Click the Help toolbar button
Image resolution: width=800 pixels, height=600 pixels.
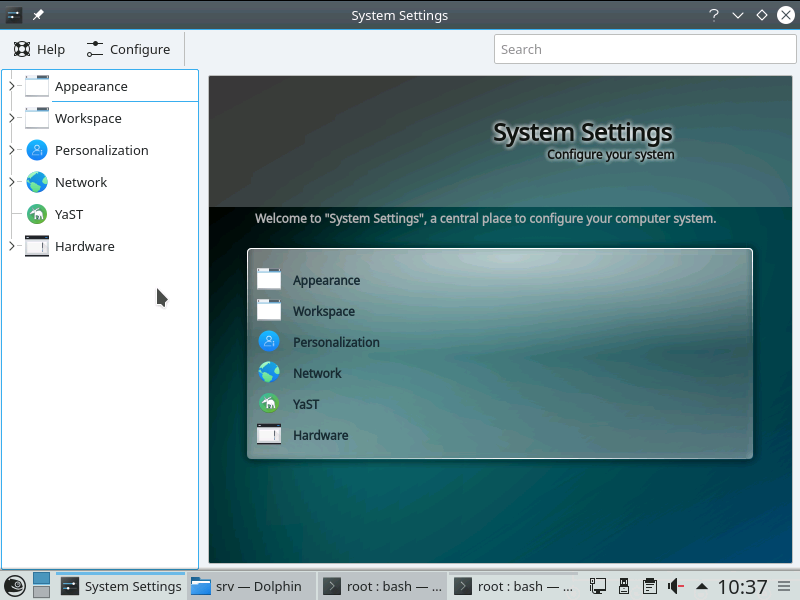pyautogui.click(x=39, y=49)
